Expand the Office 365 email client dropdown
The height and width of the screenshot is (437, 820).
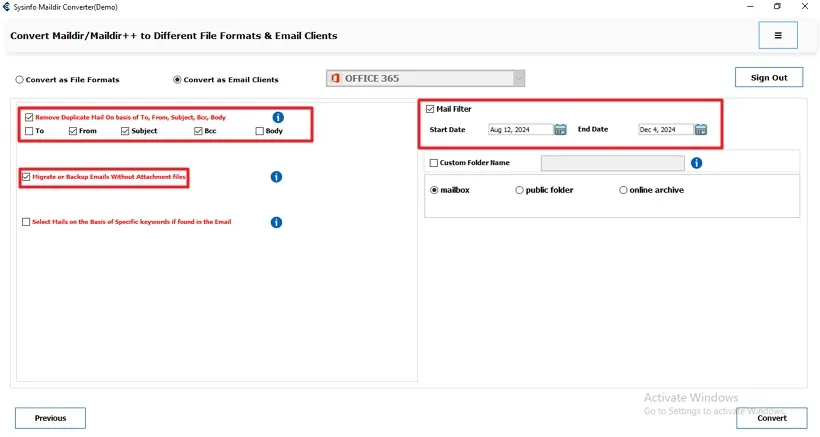click(518, 79)
